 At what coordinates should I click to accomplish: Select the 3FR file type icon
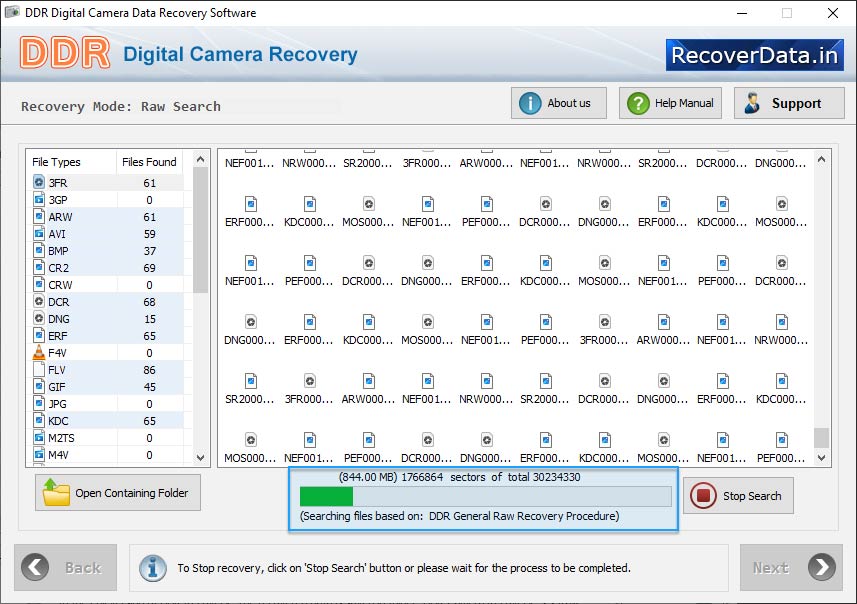click(39, 182)
